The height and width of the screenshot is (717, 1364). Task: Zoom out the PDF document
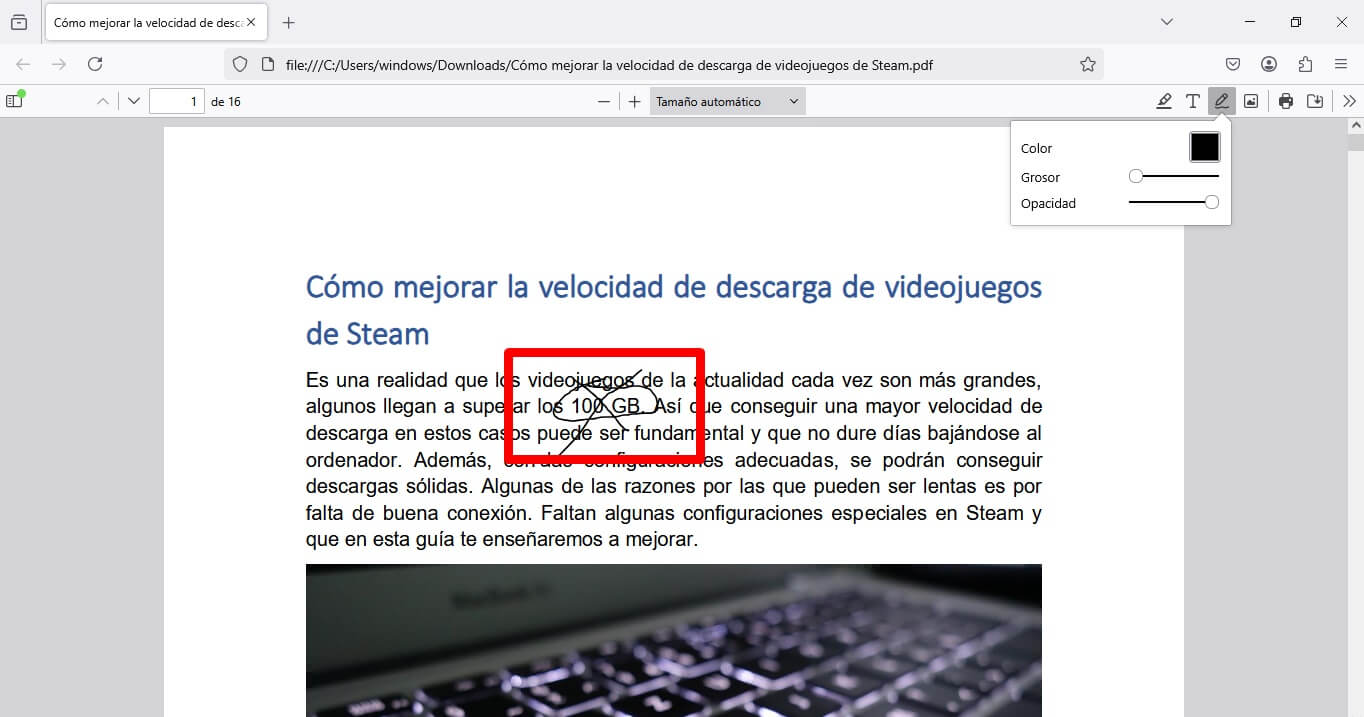pyautogui.click(x=603, y=101)
